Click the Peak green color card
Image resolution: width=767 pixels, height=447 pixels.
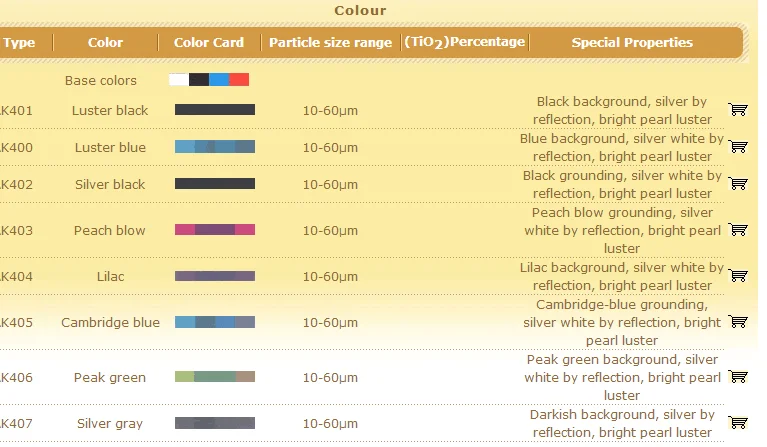(x=215, y=377)
